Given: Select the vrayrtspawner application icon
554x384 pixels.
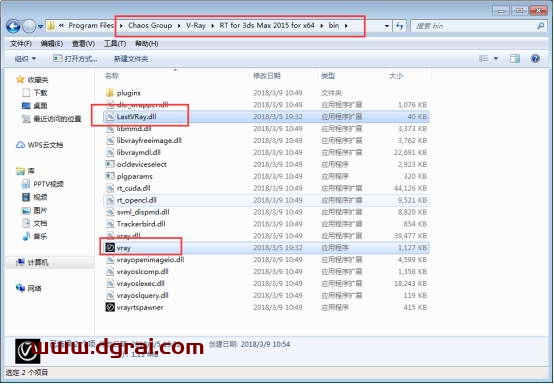Looking at the screenshot, I should coord(110,307).
